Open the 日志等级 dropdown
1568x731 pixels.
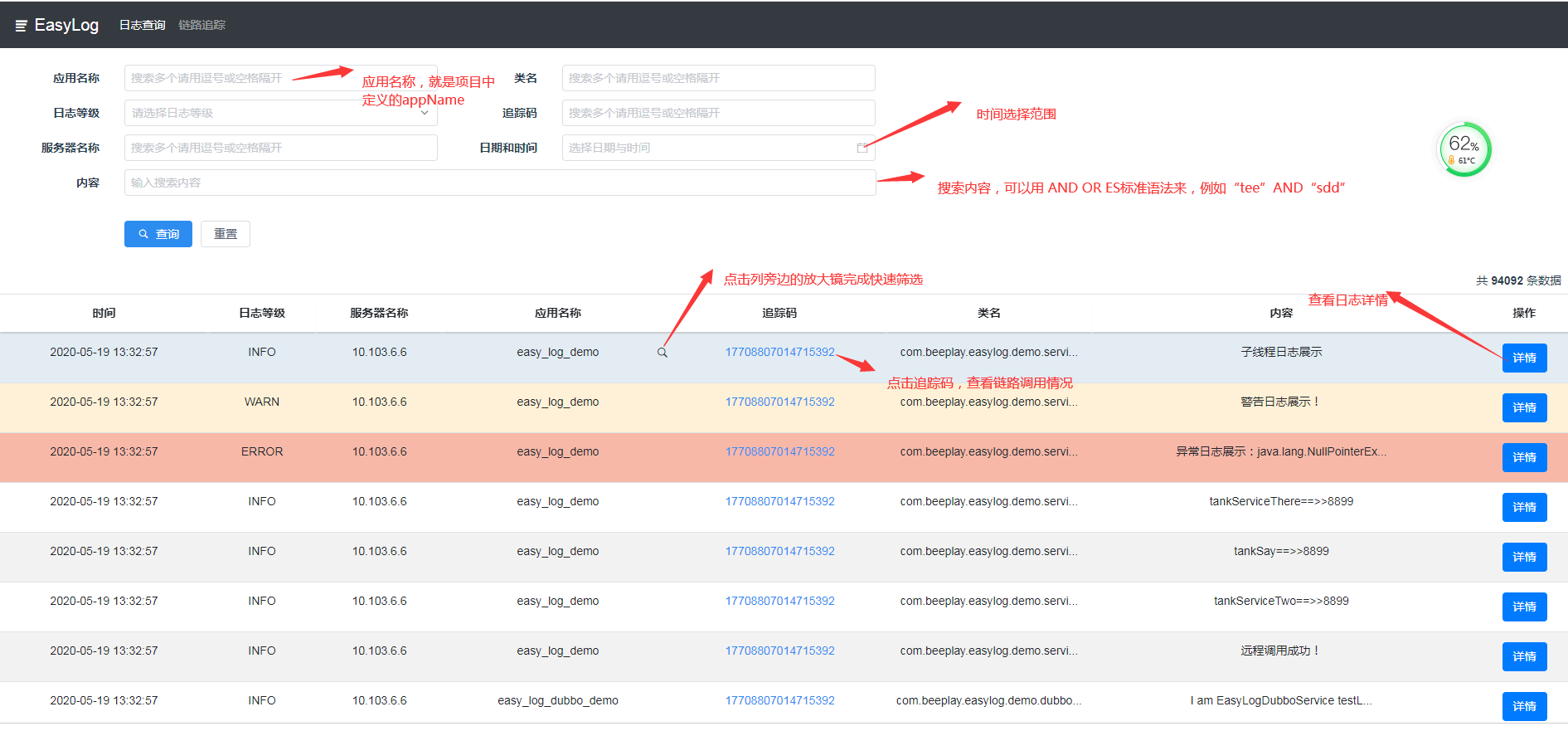coord(280,113)
